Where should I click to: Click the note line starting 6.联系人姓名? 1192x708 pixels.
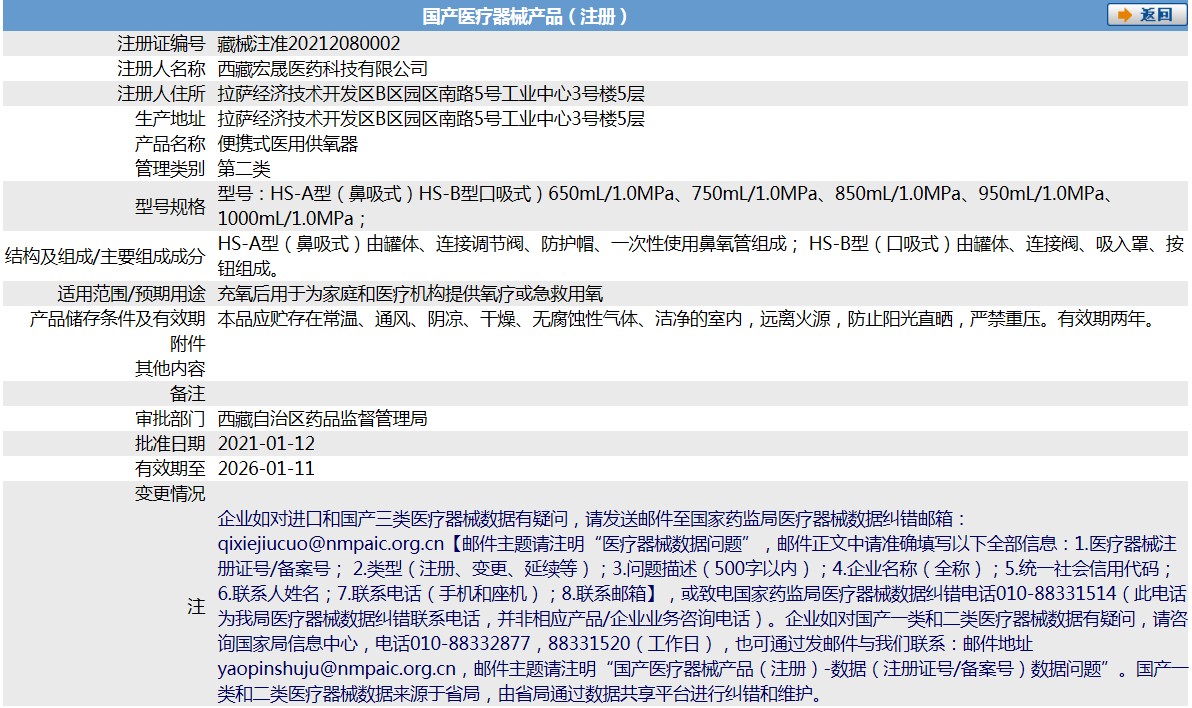701,595
